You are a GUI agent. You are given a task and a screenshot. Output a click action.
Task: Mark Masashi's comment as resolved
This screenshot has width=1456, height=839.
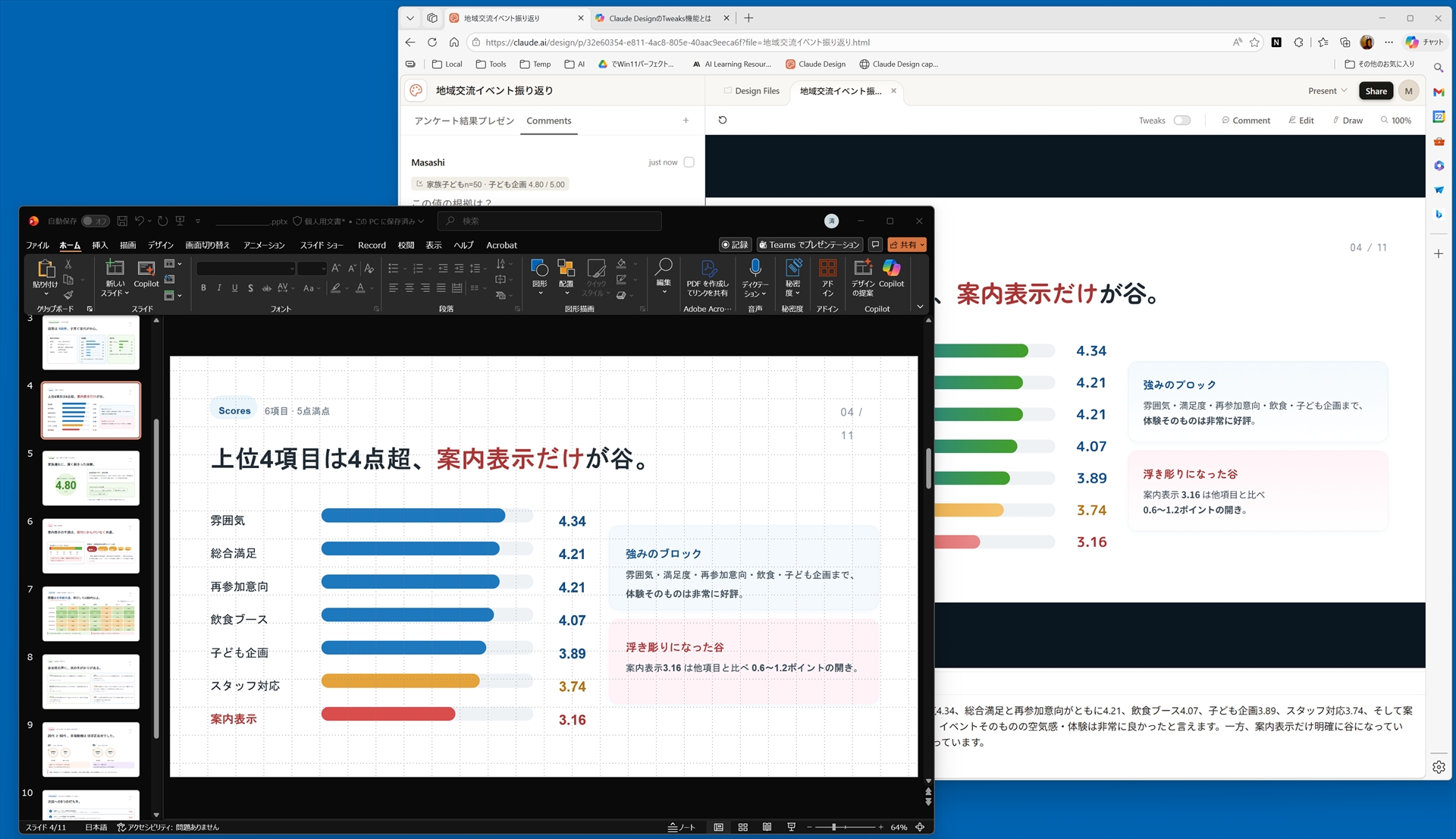click(x=688, y=162)
